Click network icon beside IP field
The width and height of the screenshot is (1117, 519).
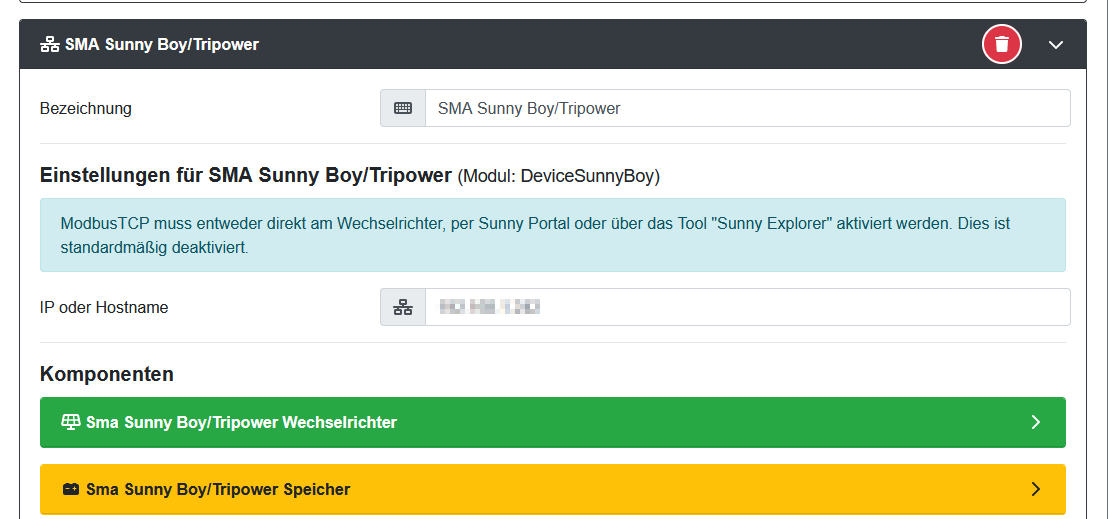click(x=403, y=307)
